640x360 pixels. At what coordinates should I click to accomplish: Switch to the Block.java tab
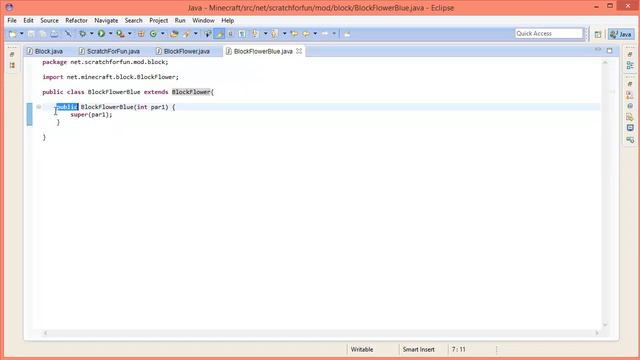point(45,51)
